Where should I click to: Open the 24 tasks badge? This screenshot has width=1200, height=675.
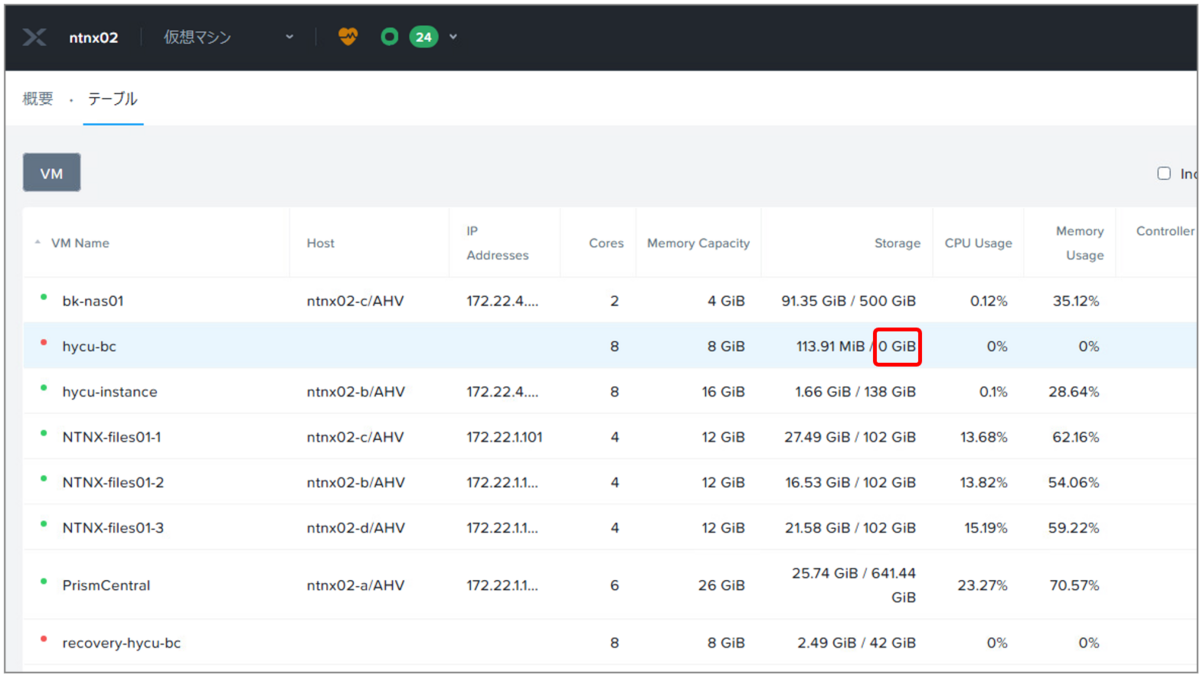tap(423, 37)
